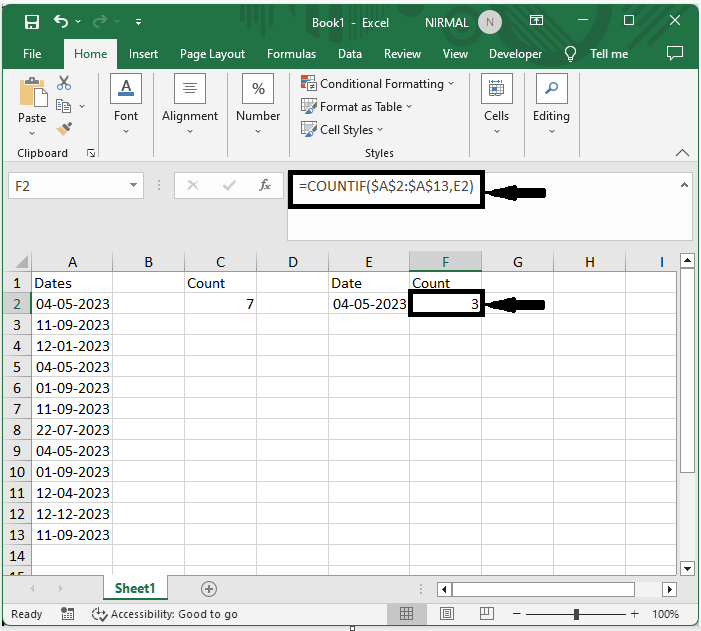Click the Select All corner triangle

(19, 261)
